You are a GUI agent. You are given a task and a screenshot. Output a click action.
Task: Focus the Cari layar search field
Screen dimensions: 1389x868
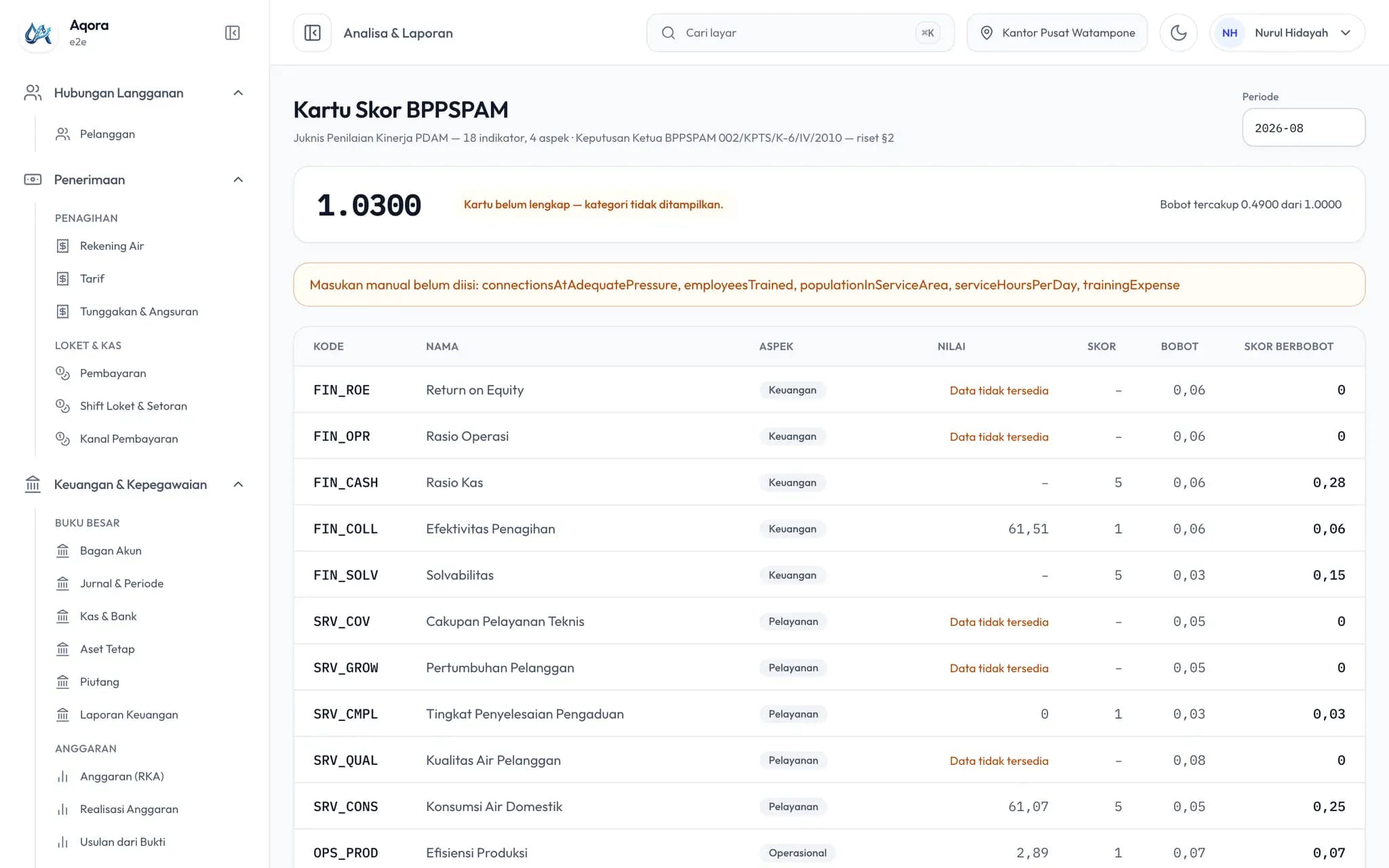click(800, 33)
